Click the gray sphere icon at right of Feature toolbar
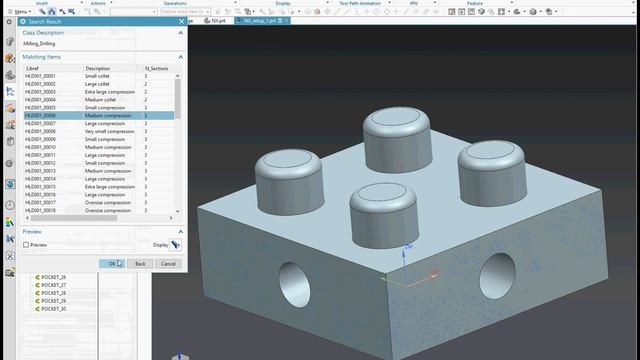 [533, 12]
